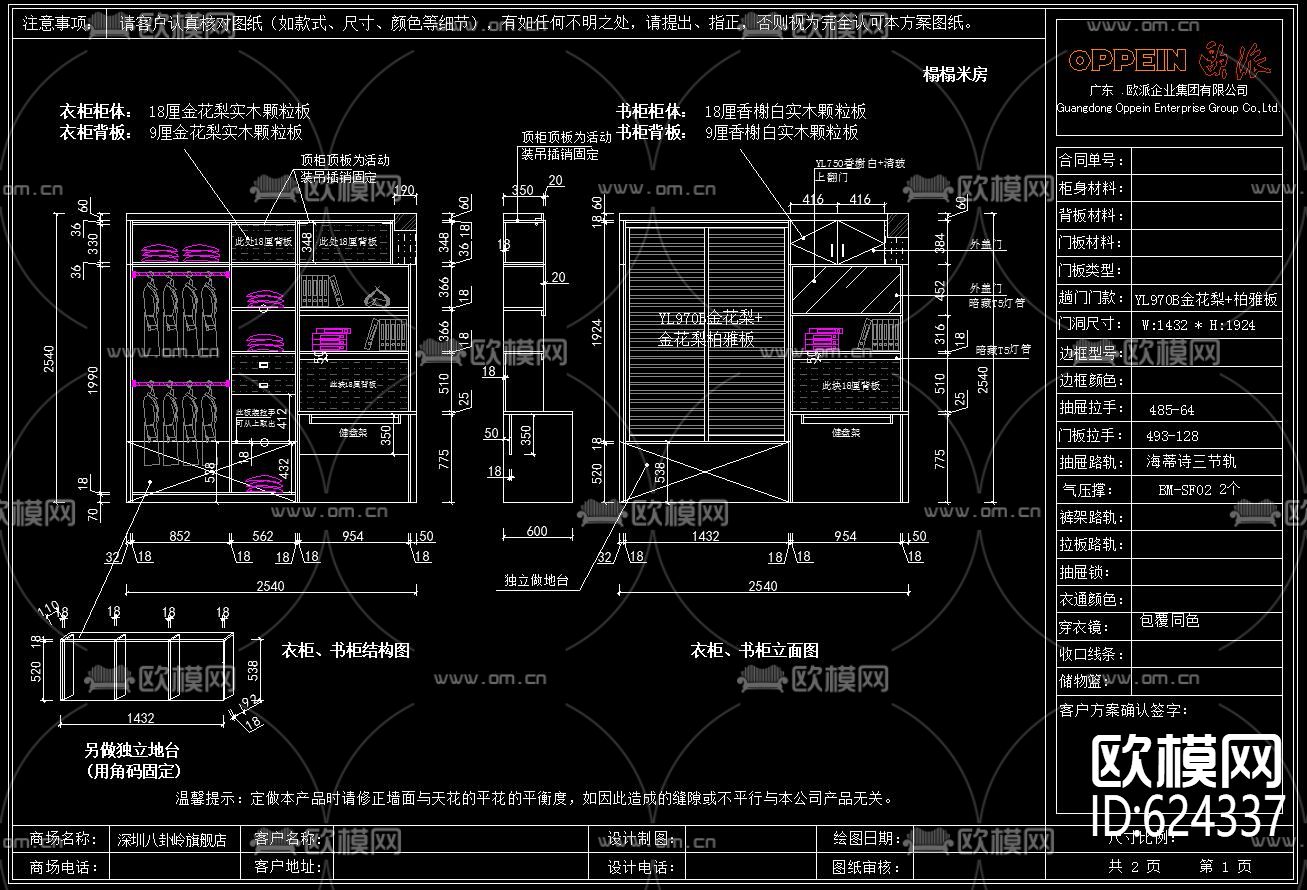1307x890 pixels.
Task: Select the '600' depth dimension text
Action: 536,533
